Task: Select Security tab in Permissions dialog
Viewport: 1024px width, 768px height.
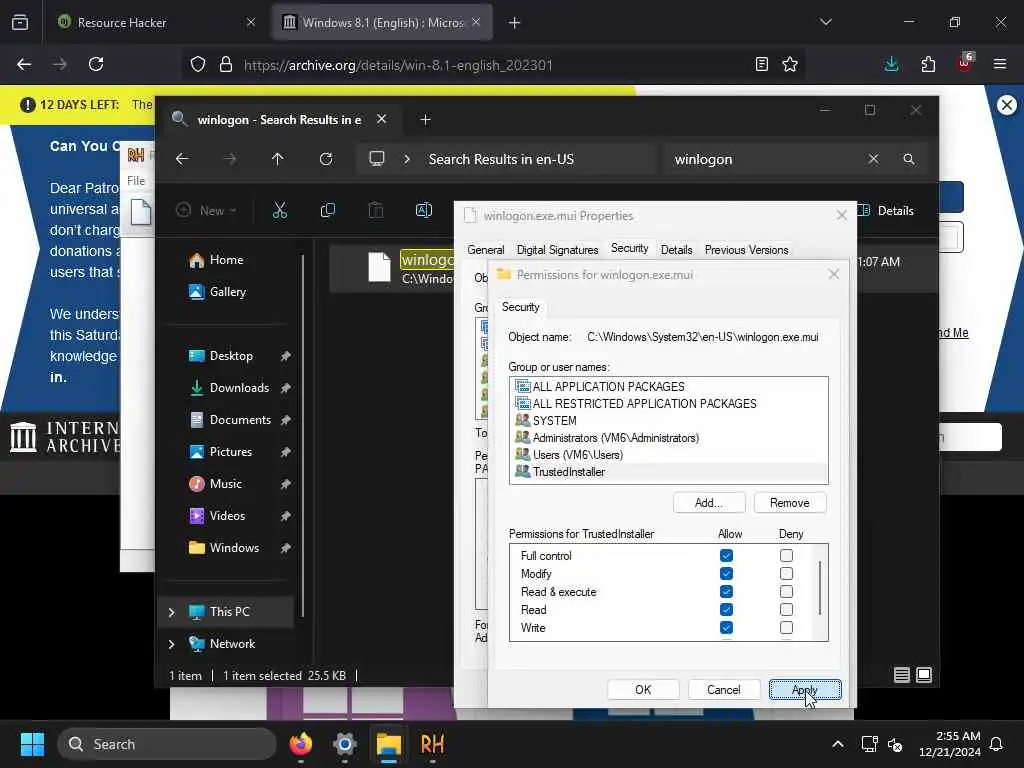Action: coord(520,307)
